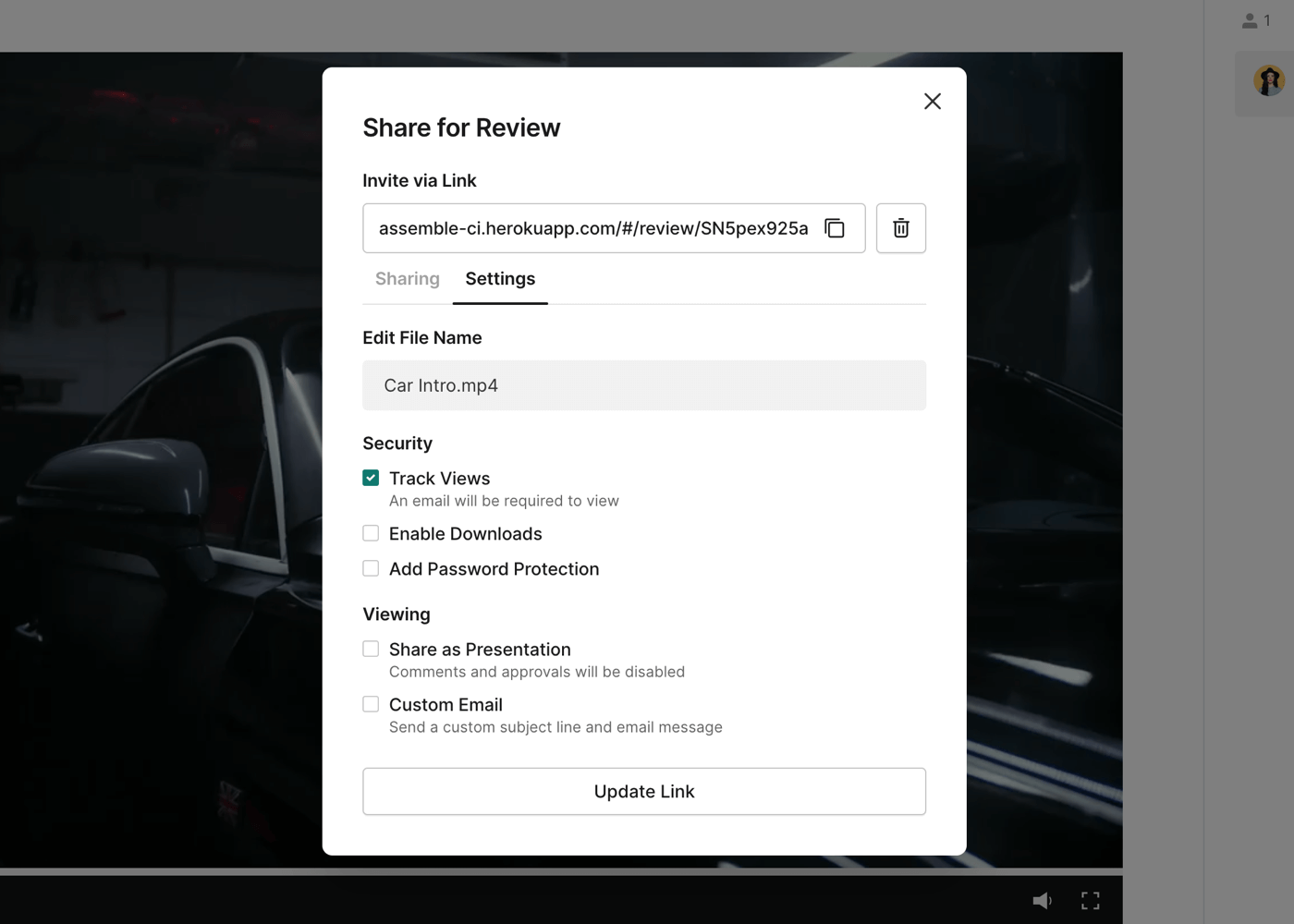Click the Car Intro.mp4 file name field
Viewport: 1294px width, 924px height.
pyautogui.click(x=643, y=385)
